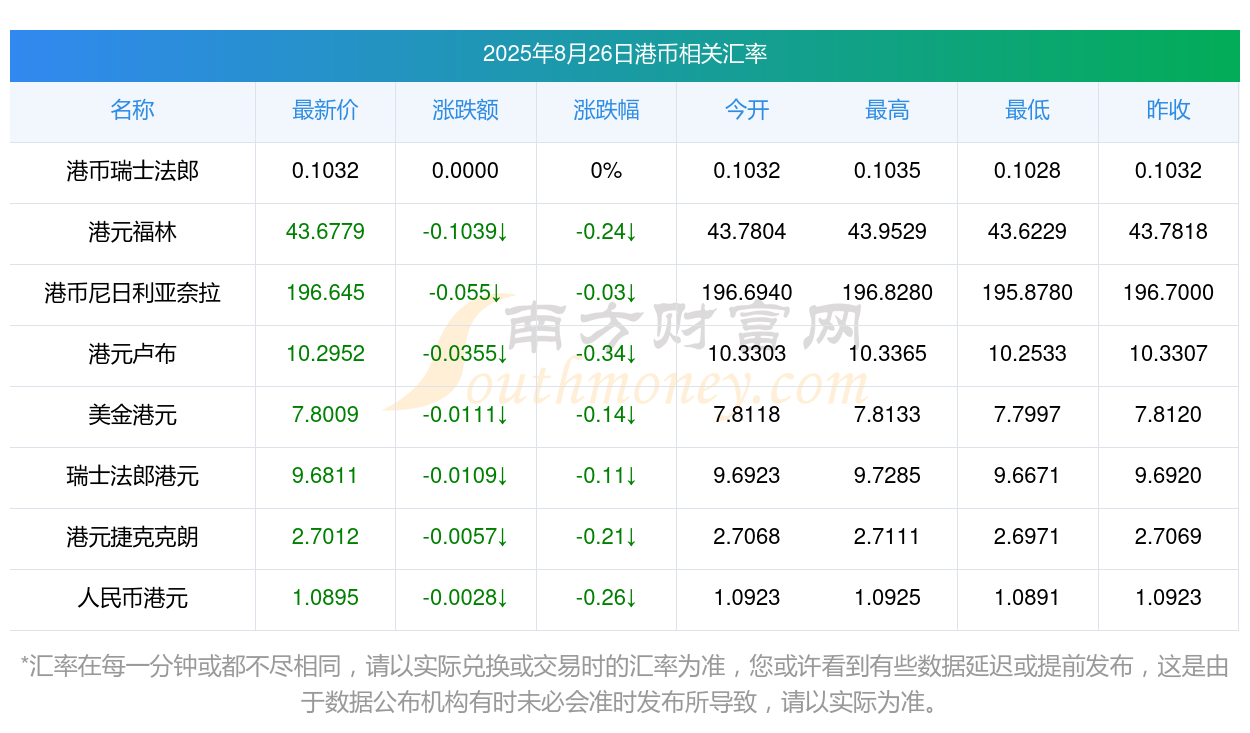Click change value -0.0109↓ in 瑞士法郎港元 row
The width and height of the screenshot is (1250, 733).
pos(465,476)
